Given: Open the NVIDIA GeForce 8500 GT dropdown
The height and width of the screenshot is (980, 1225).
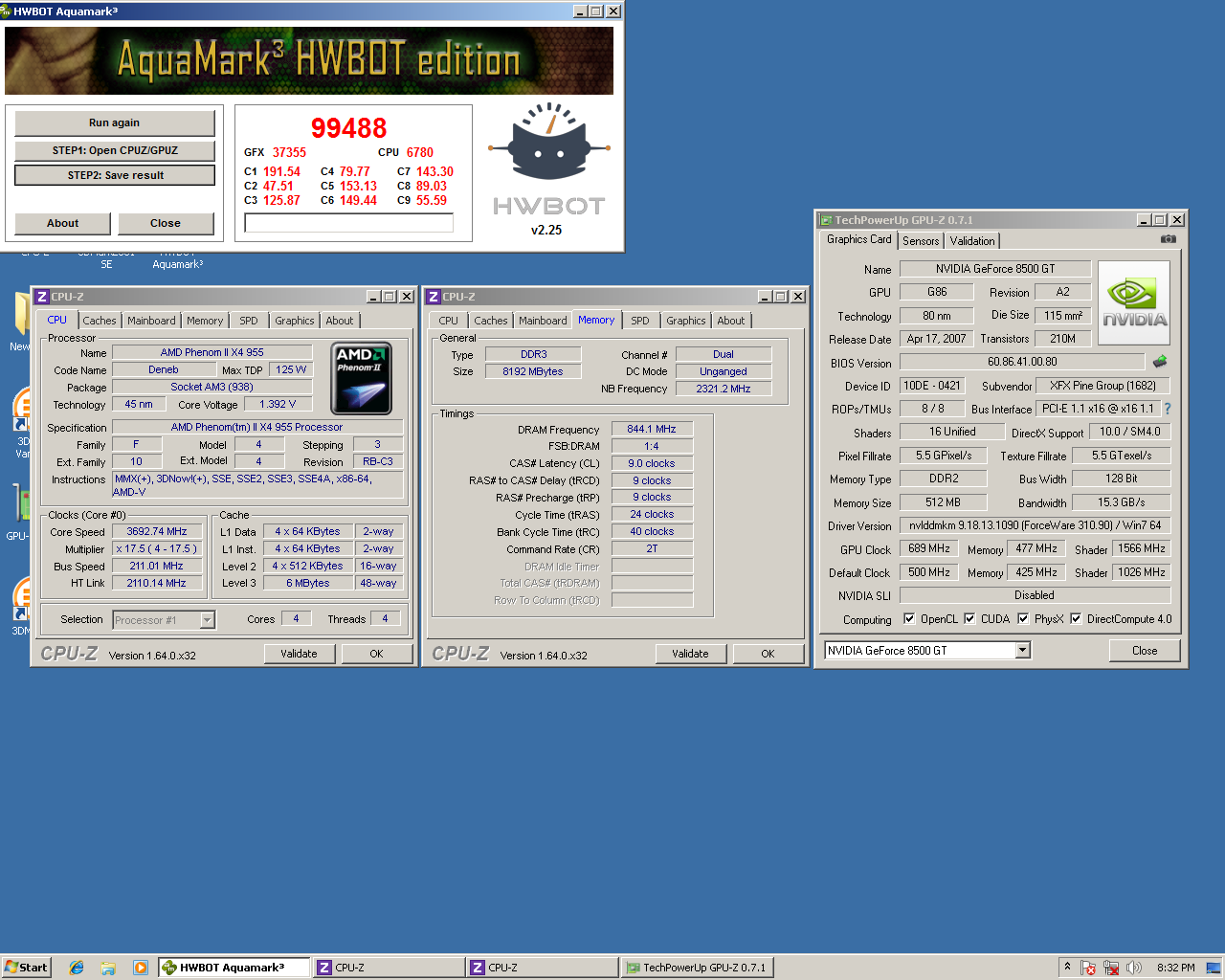Looking at the screenshot, I should 1022,651.
